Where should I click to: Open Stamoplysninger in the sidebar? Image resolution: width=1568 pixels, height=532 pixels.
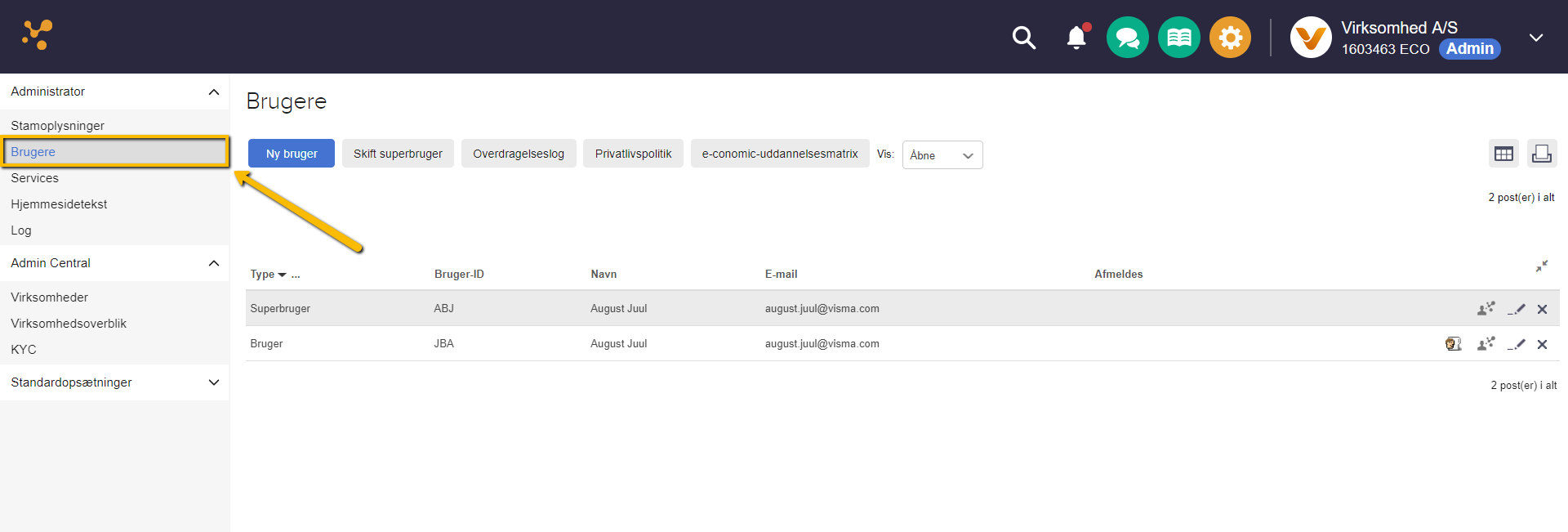tap(57, 126)
